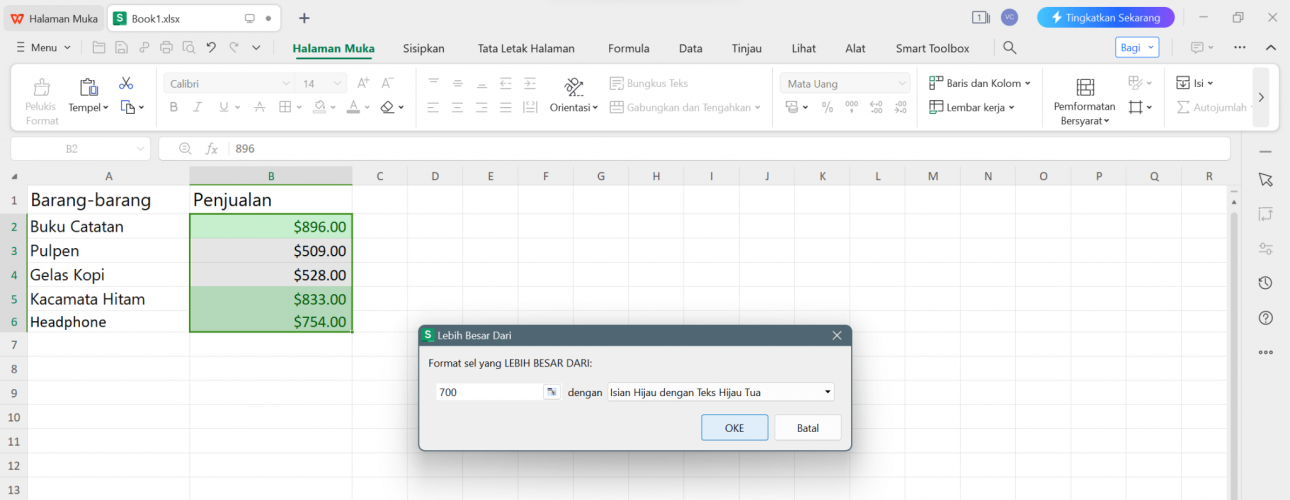Click the decrease font size icon
This screenshot has height=500, width=1290.
(x=388, y=83)
